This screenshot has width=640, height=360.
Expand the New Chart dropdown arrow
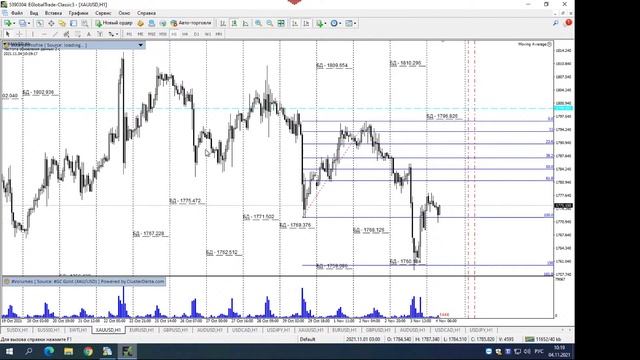[x=14, y=23]
